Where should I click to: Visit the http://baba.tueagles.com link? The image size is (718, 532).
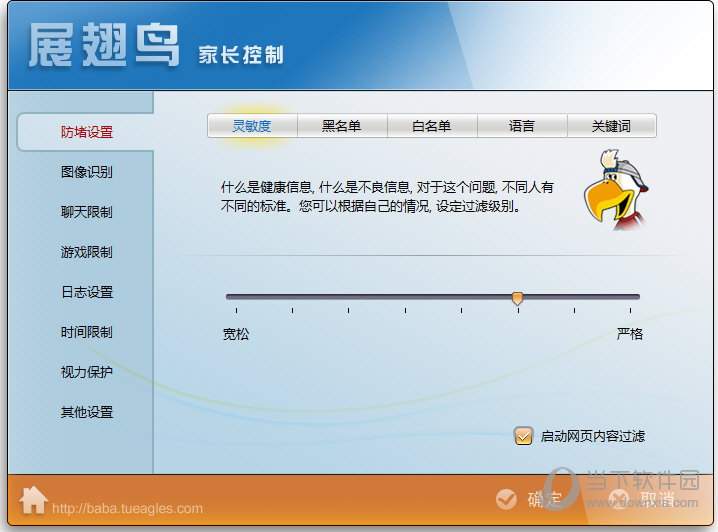127,509
